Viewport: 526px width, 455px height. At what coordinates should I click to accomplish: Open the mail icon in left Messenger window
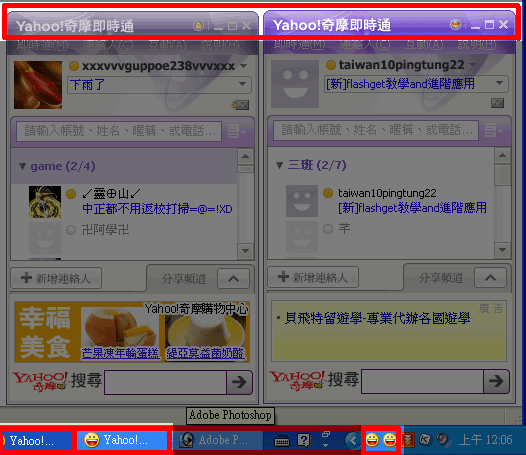(x=241, y=105)
